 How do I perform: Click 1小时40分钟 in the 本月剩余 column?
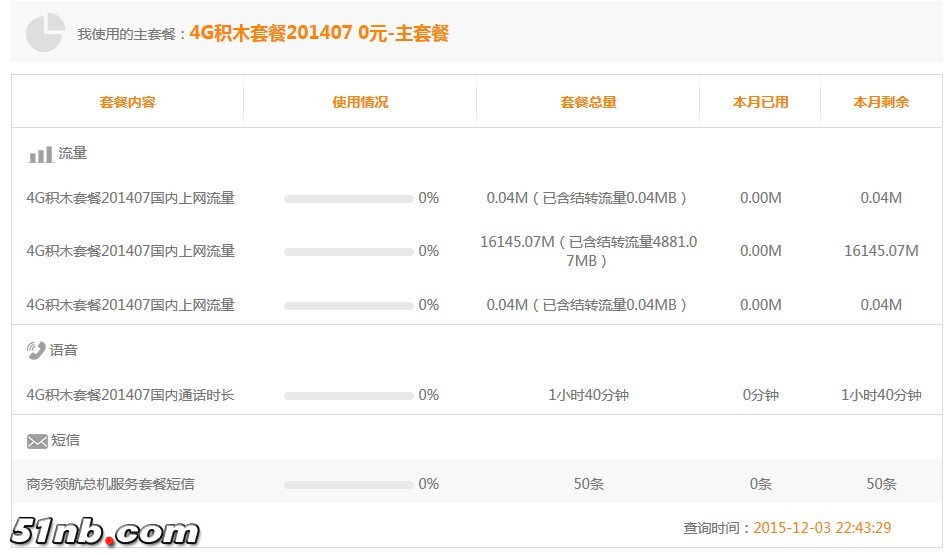click(881, 395)
